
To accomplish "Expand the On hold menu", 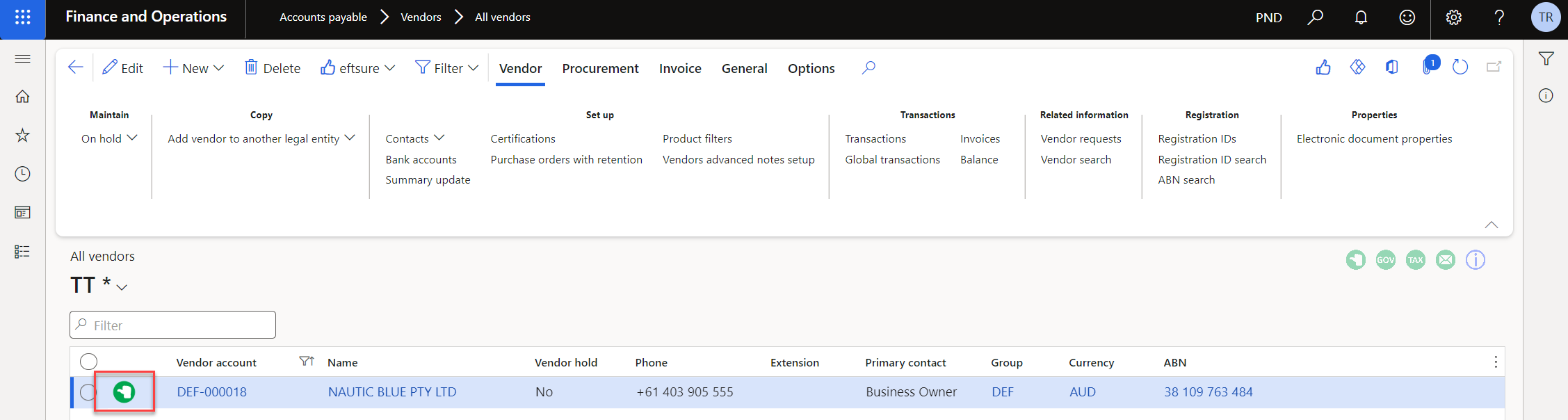I will pos(109,138).
